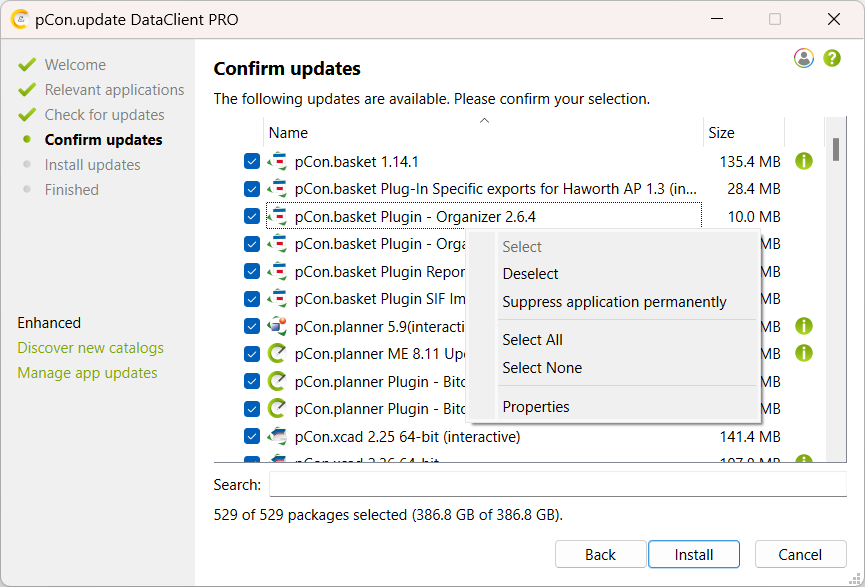
Task: Click info icon for pCon.basket 1.14.1
Action: [804, 161]
